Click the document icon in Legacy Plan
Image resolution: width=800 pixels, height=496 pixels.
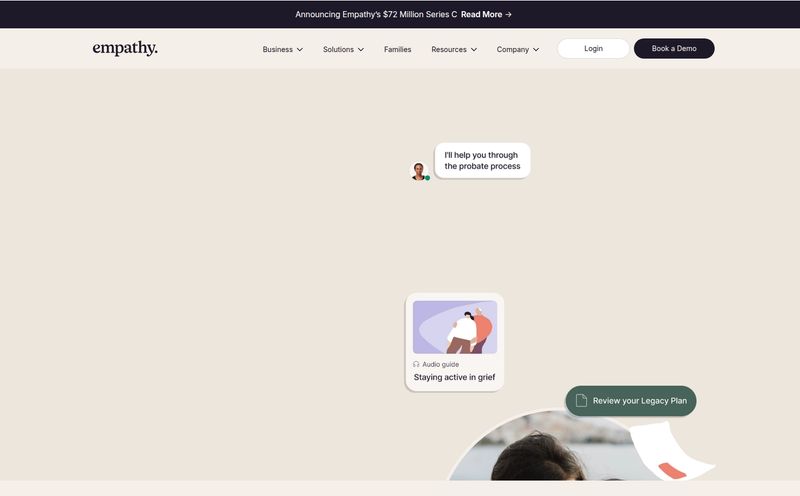click(581, 401)
